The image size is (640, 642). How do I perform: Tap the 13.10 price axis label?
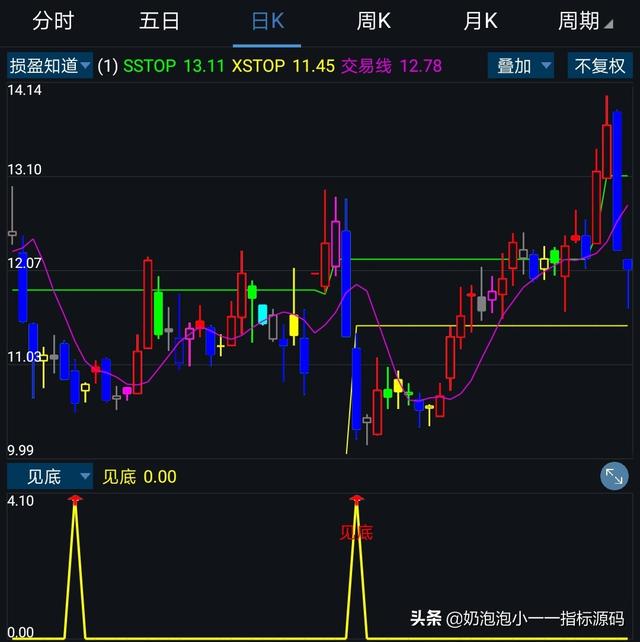pos(25,170)
